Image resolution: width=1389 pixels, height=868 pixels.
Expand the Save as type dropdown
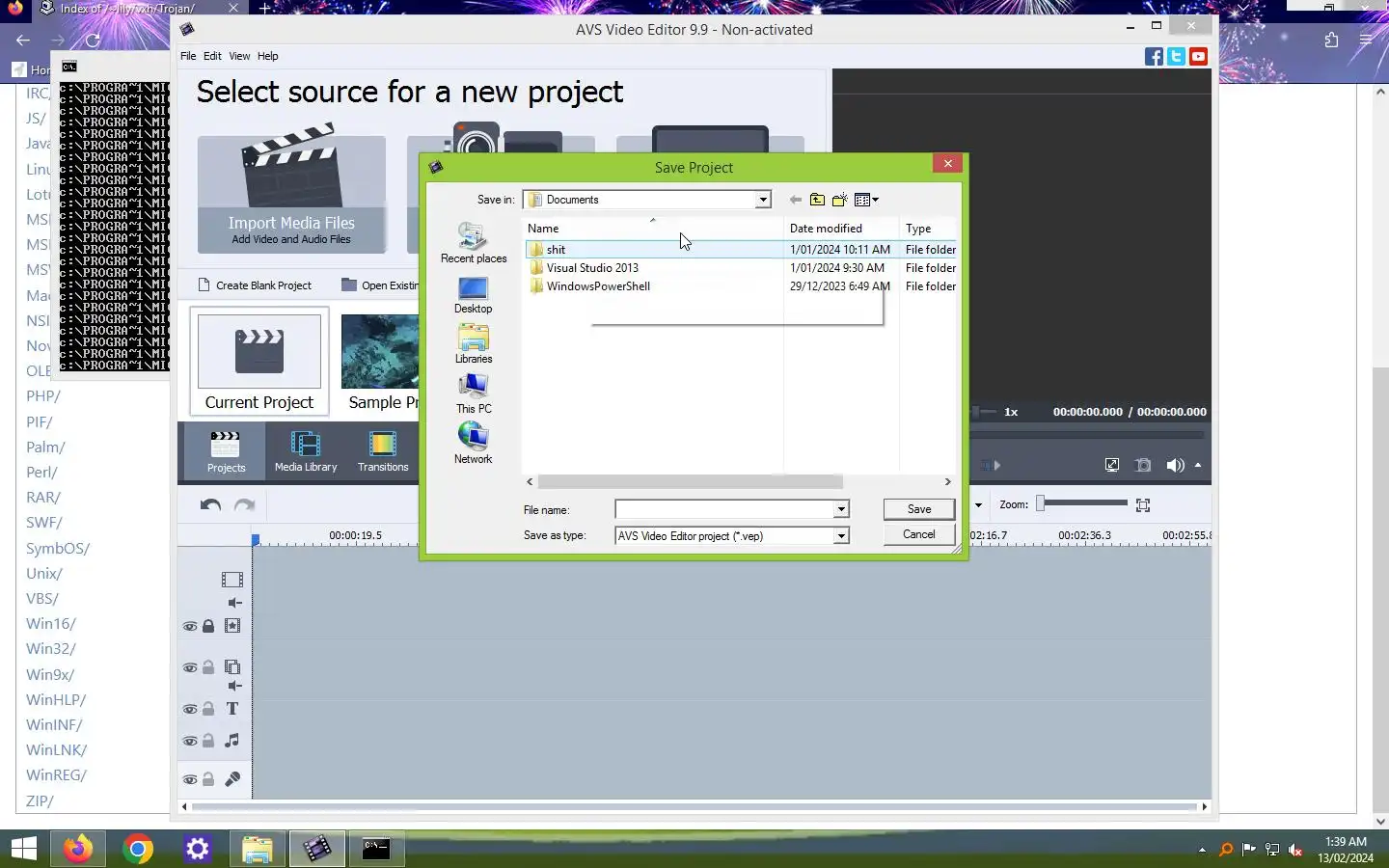(841, 536)
